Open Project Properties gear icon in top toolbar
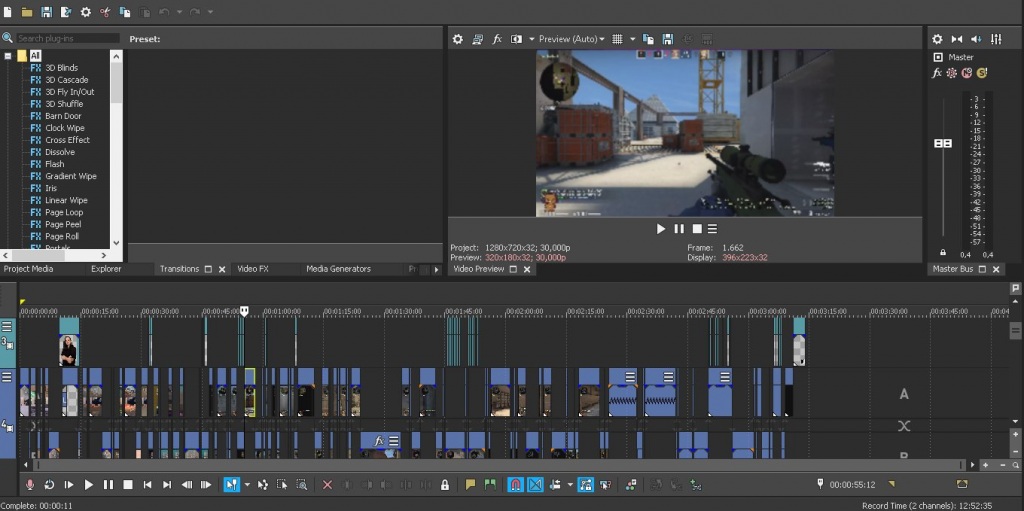Screen dimensions: 1024x511 tap(86, 12)
